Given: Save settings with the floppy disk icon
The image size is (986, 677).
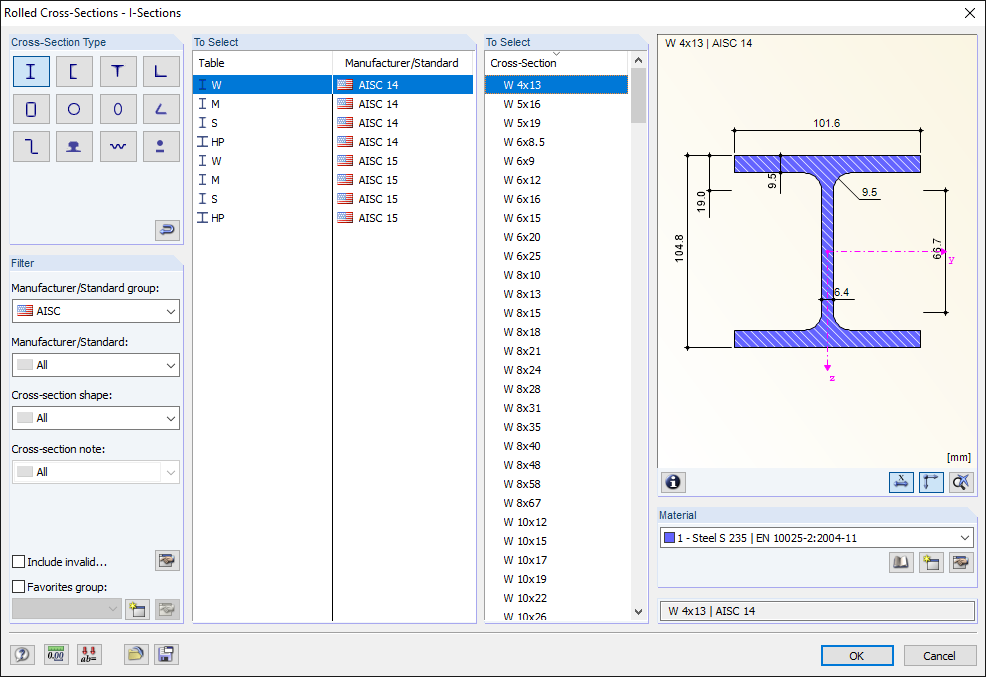Looking at the screenshot, I should tap(166, 654).
